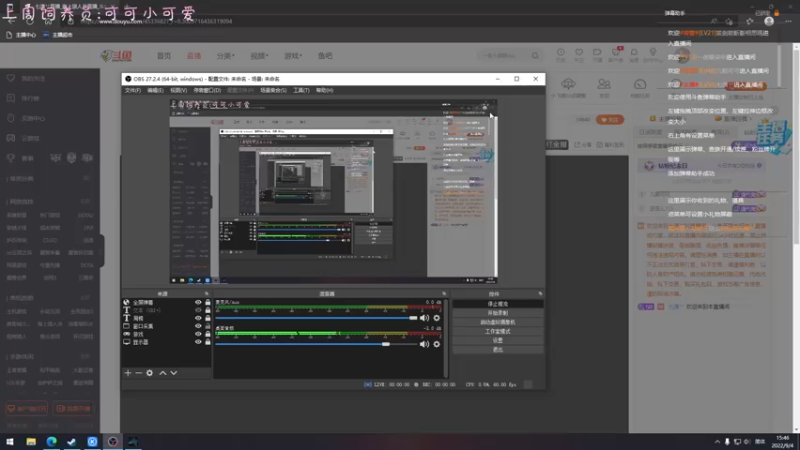The width and height of the screenshot is (800, 450).
Task: Toggle visibility of 窗口采集 source
Action: click(x=198, y=326)
